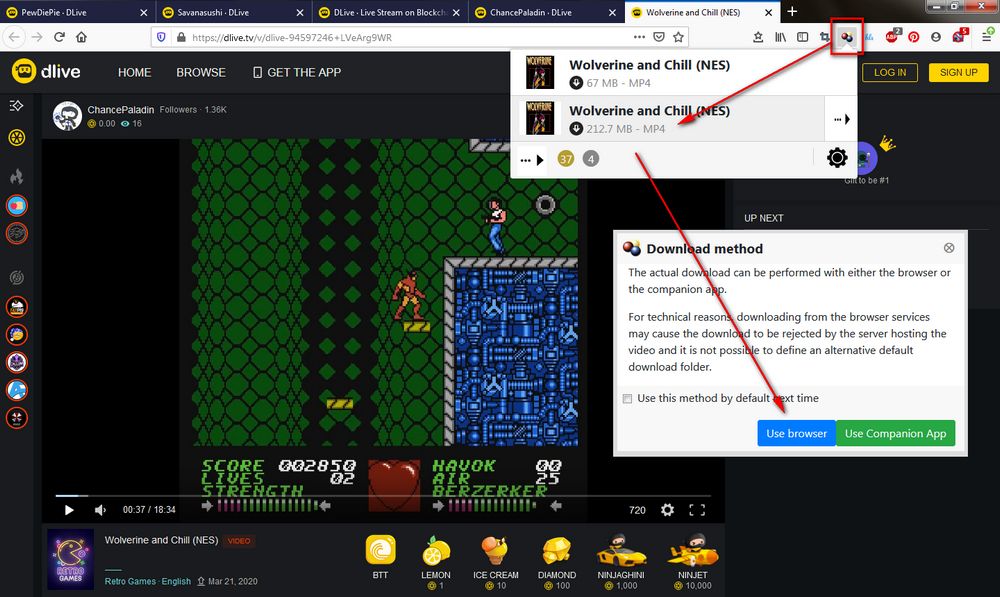Switch to DLive Live Stream on Blockchain tab
The image size is (1000, 597).
(x=390, y=12)
